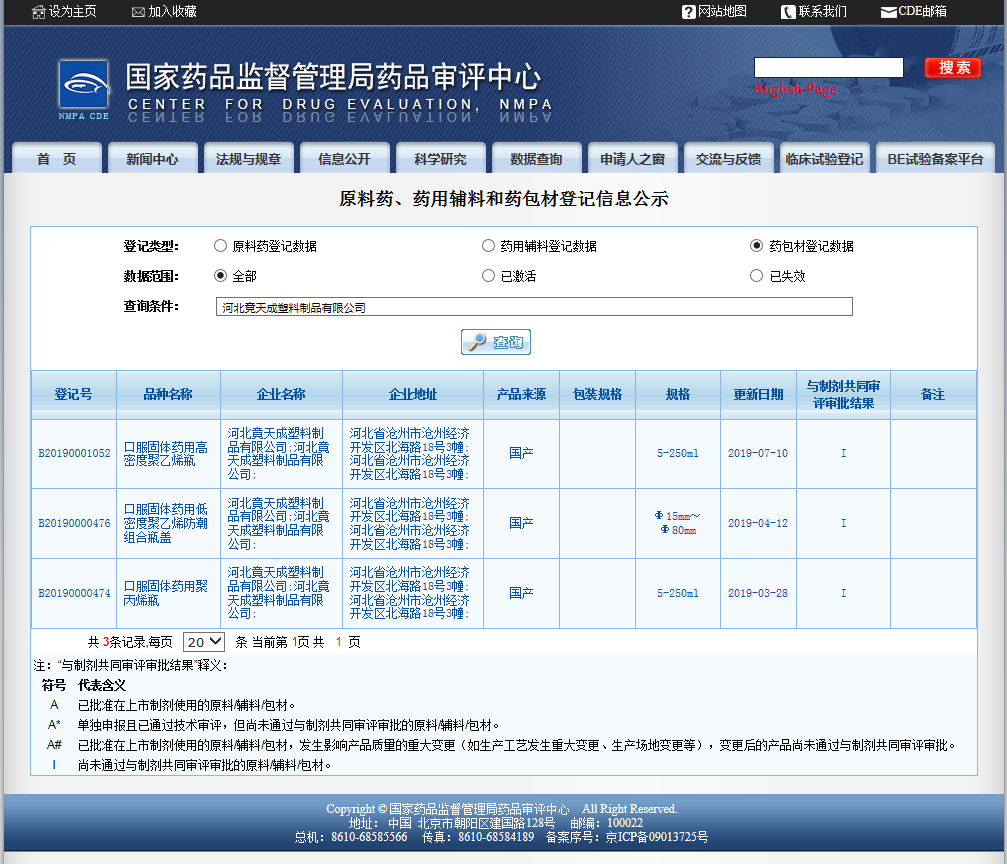Click the 产品来源 column header
1007x864 pixels.
[x=521, y=394]
